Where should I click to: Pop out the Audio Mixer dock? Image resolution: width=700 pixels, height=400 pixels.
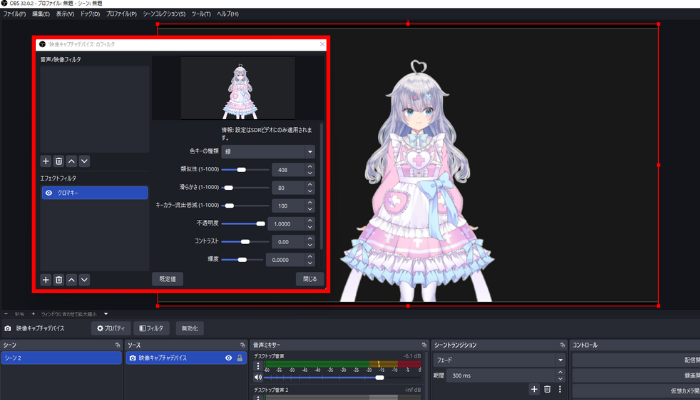point(424,345)
